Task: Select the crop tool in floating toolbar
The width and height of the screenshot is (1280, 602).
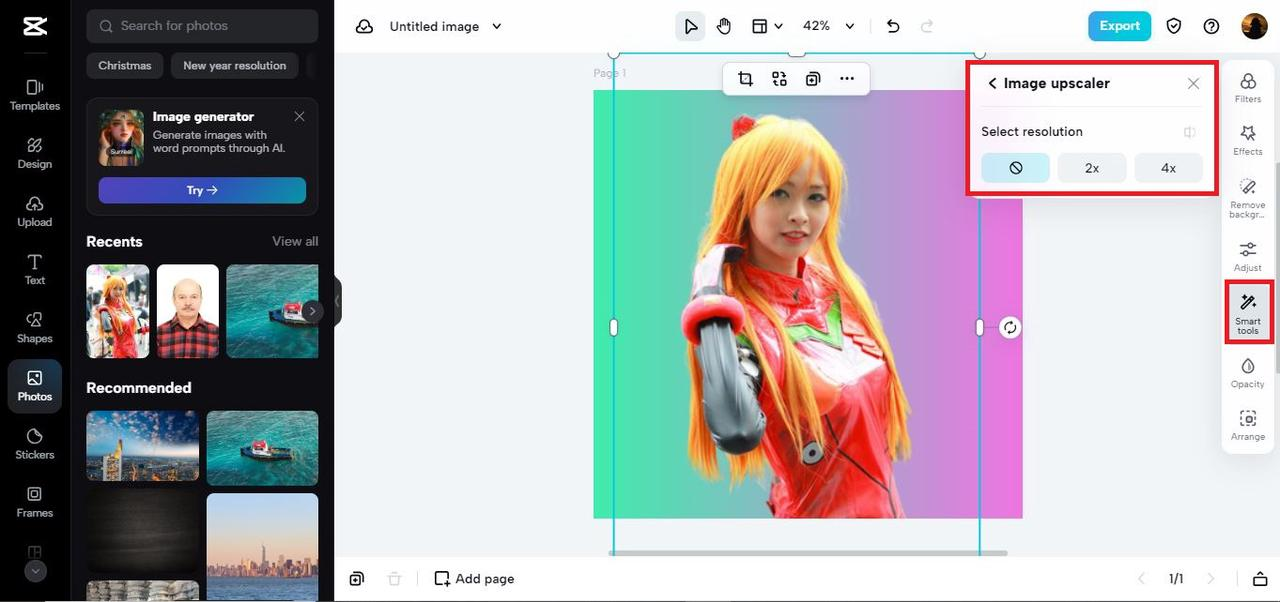Action: pyautogui.click(x=745, y=79)
